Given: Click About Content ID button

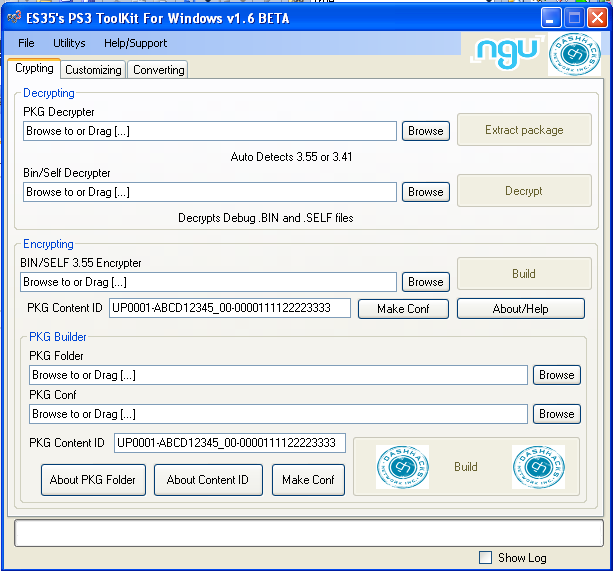Looking at the screenshot, I should tap(208, 480).
